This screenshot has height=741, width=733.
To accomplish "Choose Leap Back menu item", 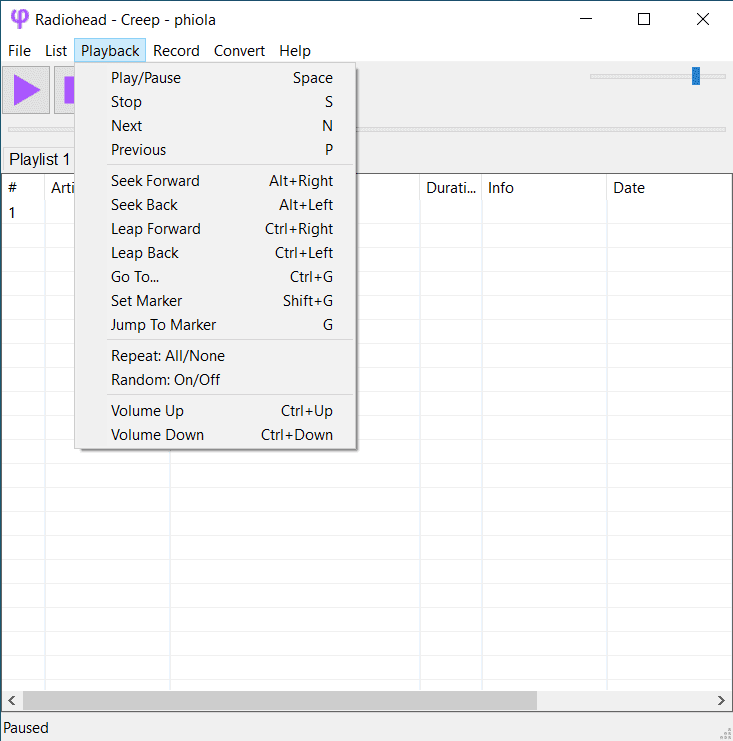I will click(216, 253).
